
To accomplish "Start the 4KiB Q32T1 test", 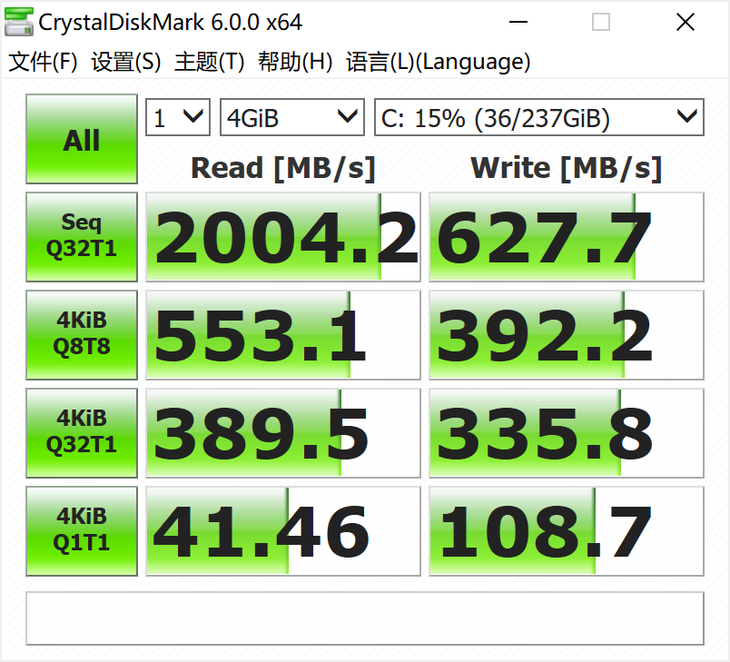I will tap(81, 432).
